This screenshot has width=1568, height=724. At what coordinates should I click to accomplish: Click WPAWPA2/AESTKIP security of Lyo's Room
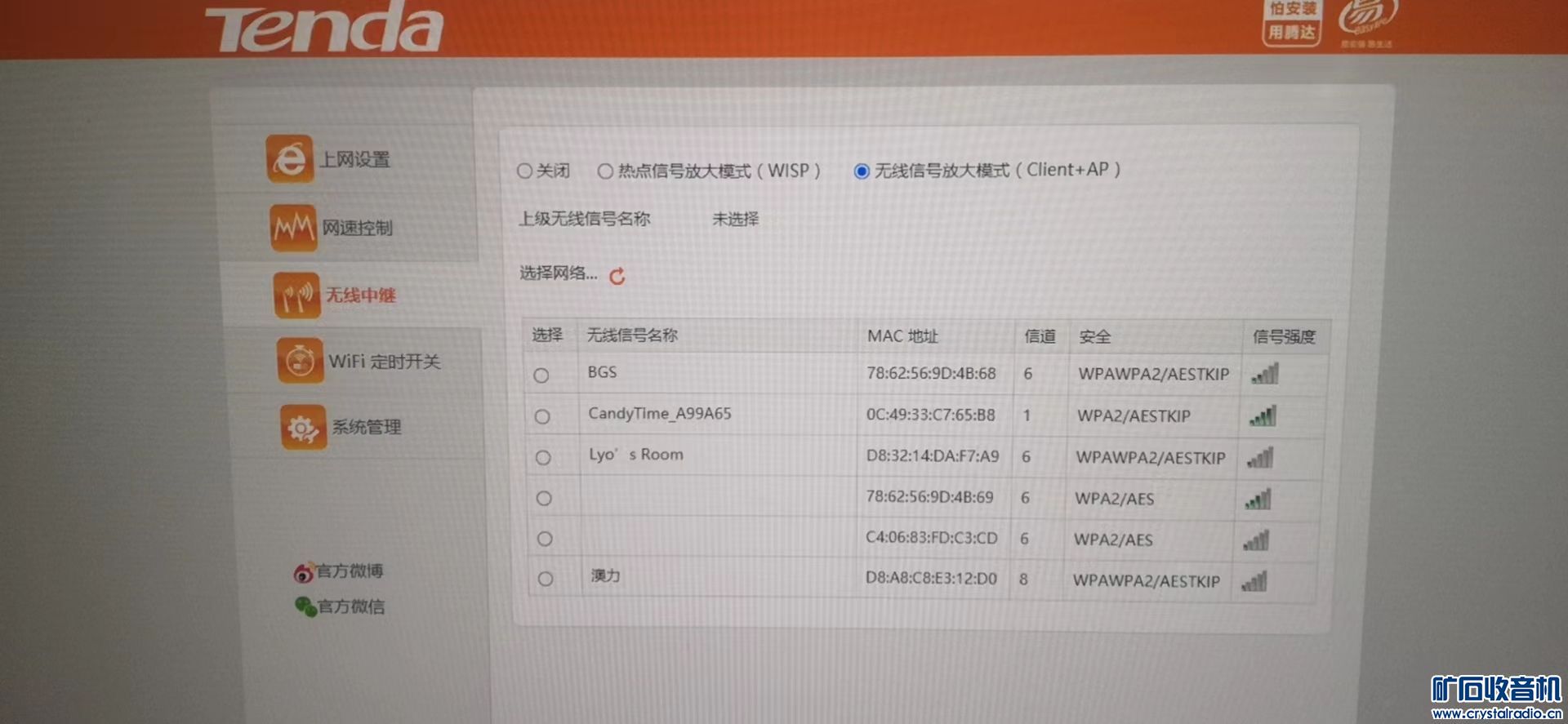1151,458
